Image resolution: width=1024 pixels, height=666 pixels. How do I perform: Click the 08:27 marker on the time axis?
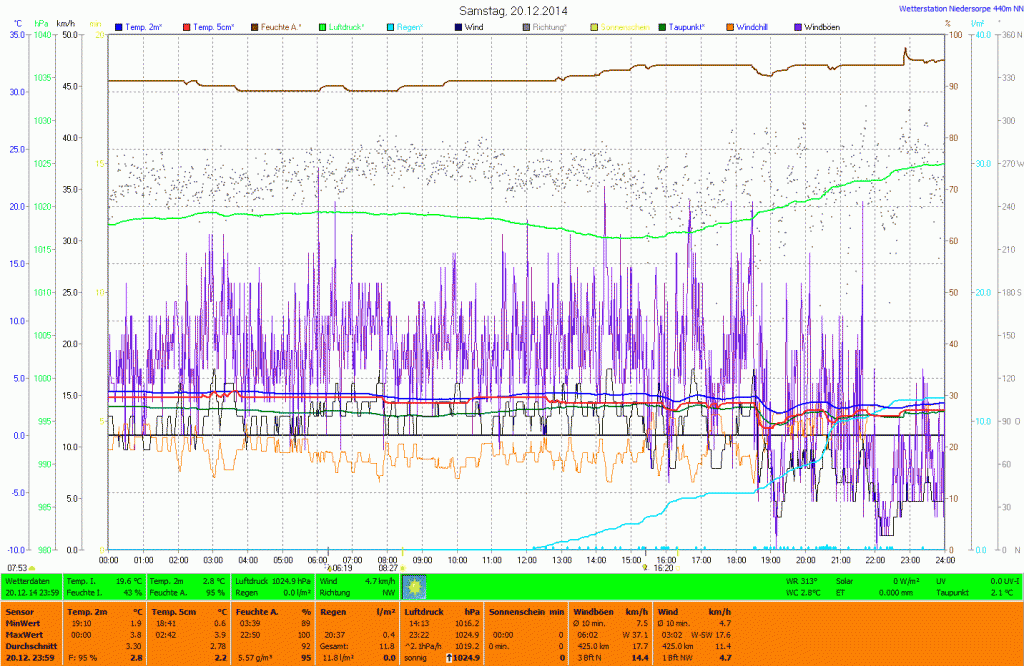[388, 566]
